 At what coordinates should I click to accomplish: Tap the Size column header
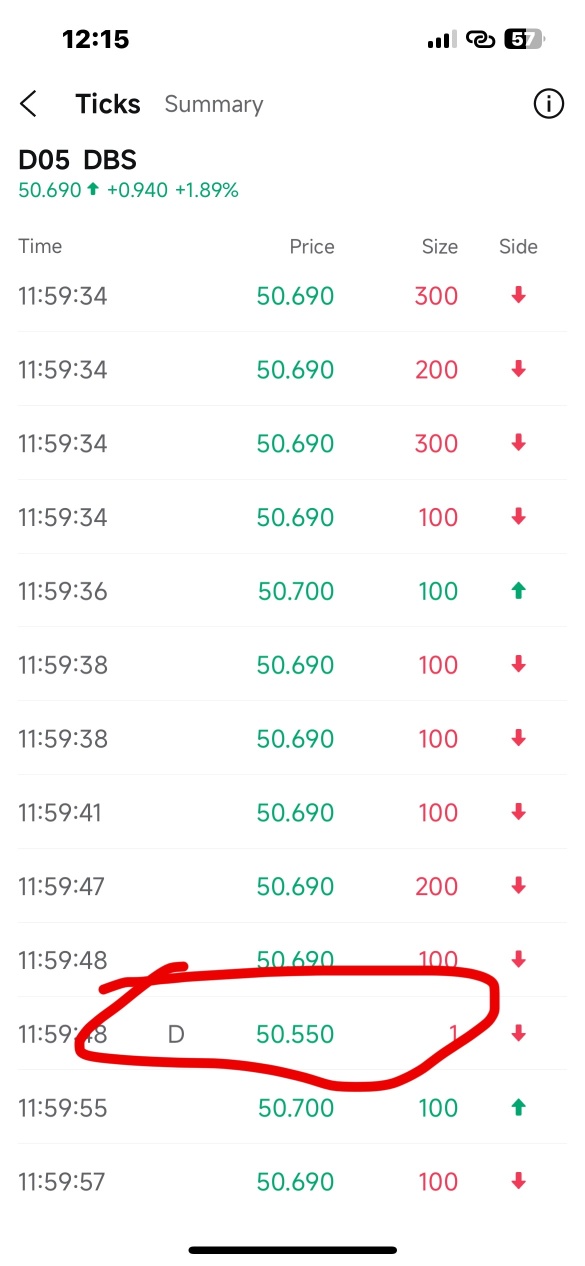440,246
